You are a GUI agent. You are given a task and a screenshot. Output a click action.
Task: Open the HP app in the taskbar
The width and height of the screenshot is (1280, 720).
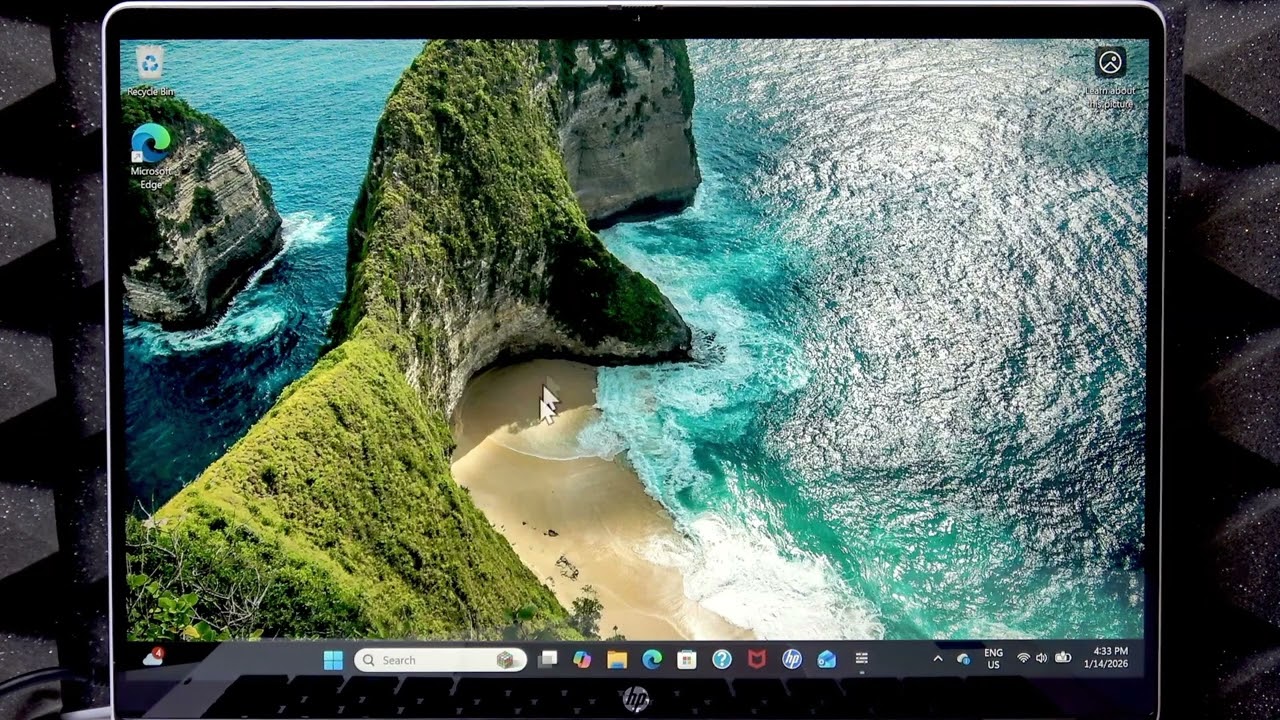(x=792, y=659)
